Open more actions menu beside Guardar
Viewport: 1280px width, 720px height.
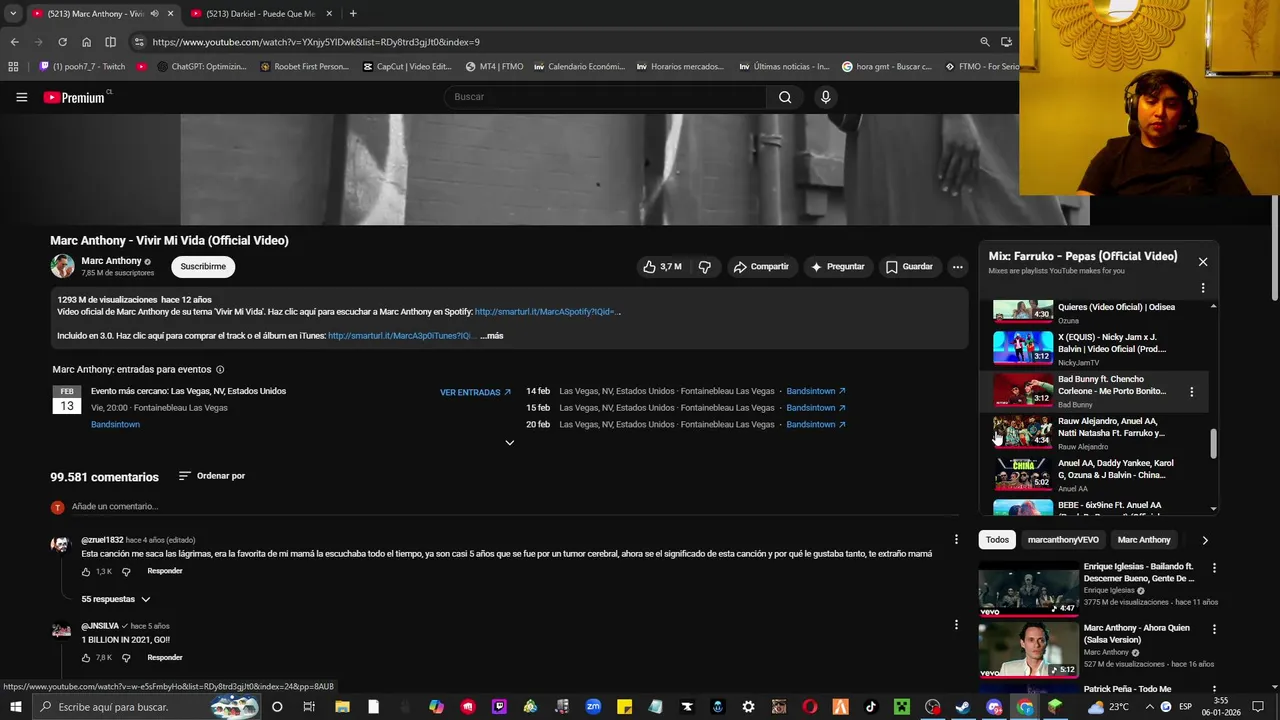pyautogui.click(x=957, y=267)
